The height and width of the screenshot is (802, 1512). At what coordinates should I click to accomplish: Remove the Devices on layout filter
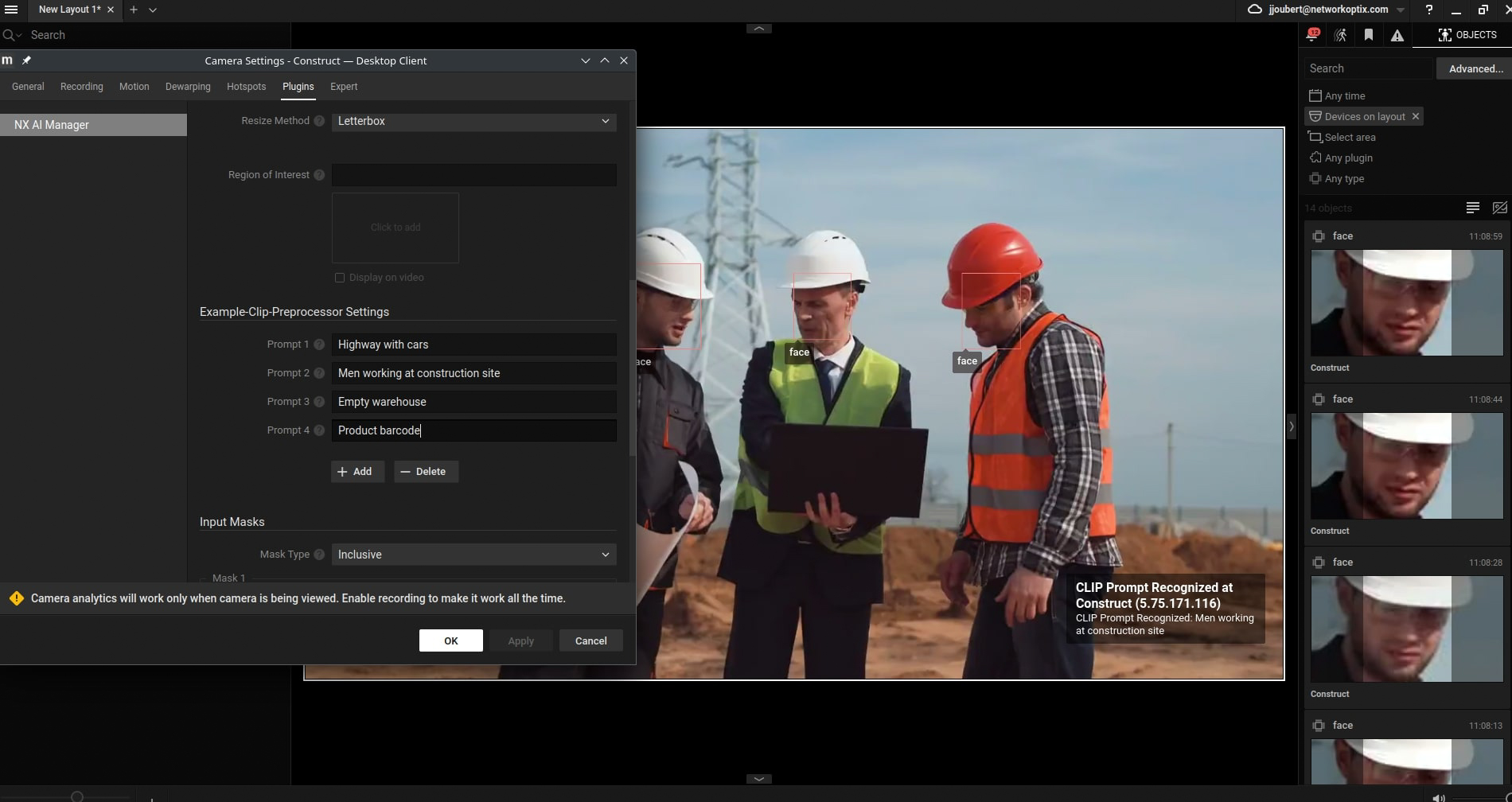point(1416,116)
